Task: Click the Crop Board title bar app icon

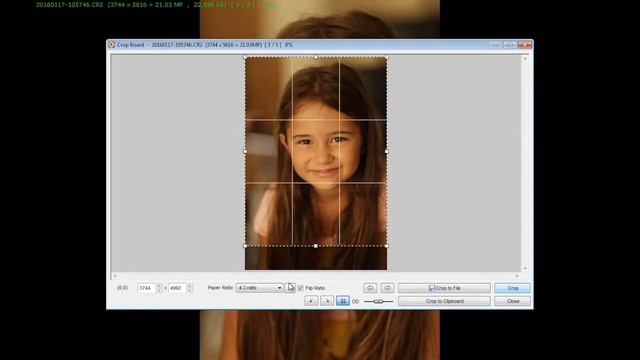Action: click(x=111, y=44)
